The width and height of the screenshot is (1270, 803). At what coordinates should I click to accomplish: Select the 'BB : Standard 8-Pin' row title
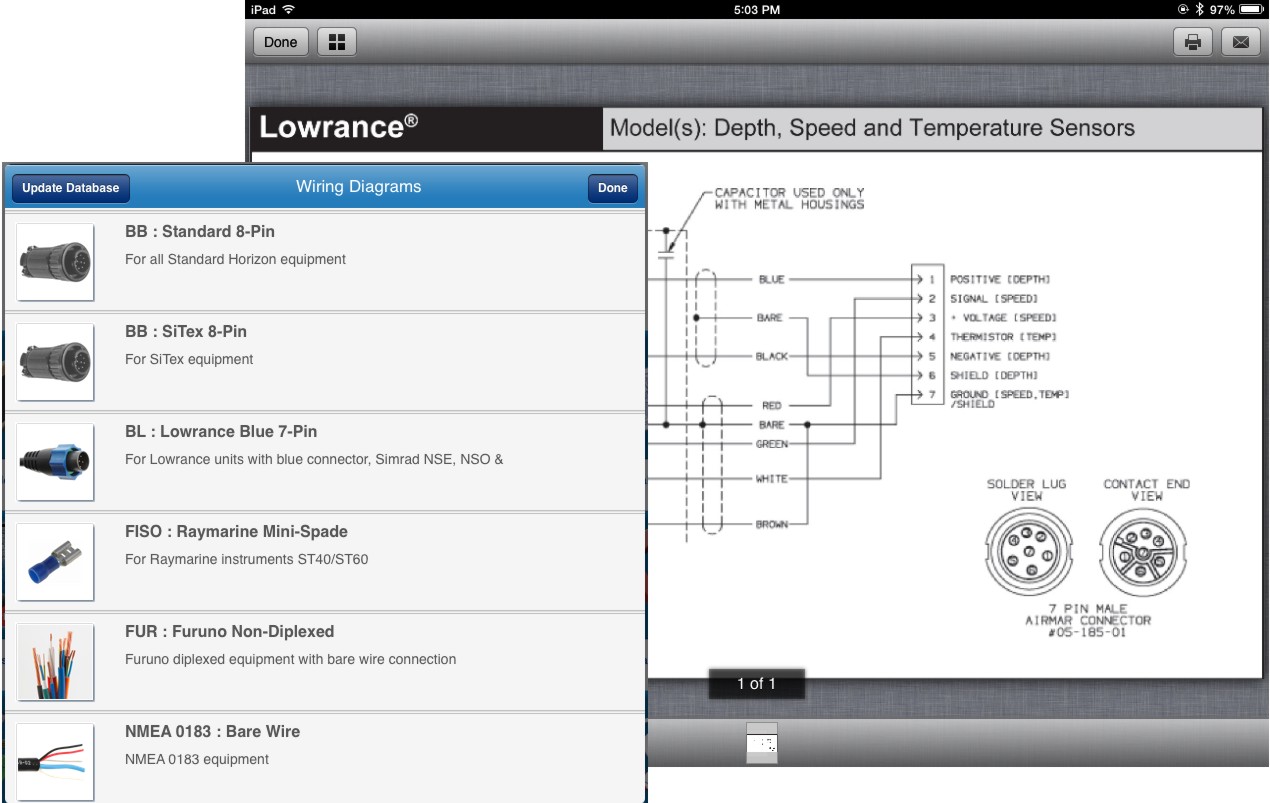pos(200,232)
